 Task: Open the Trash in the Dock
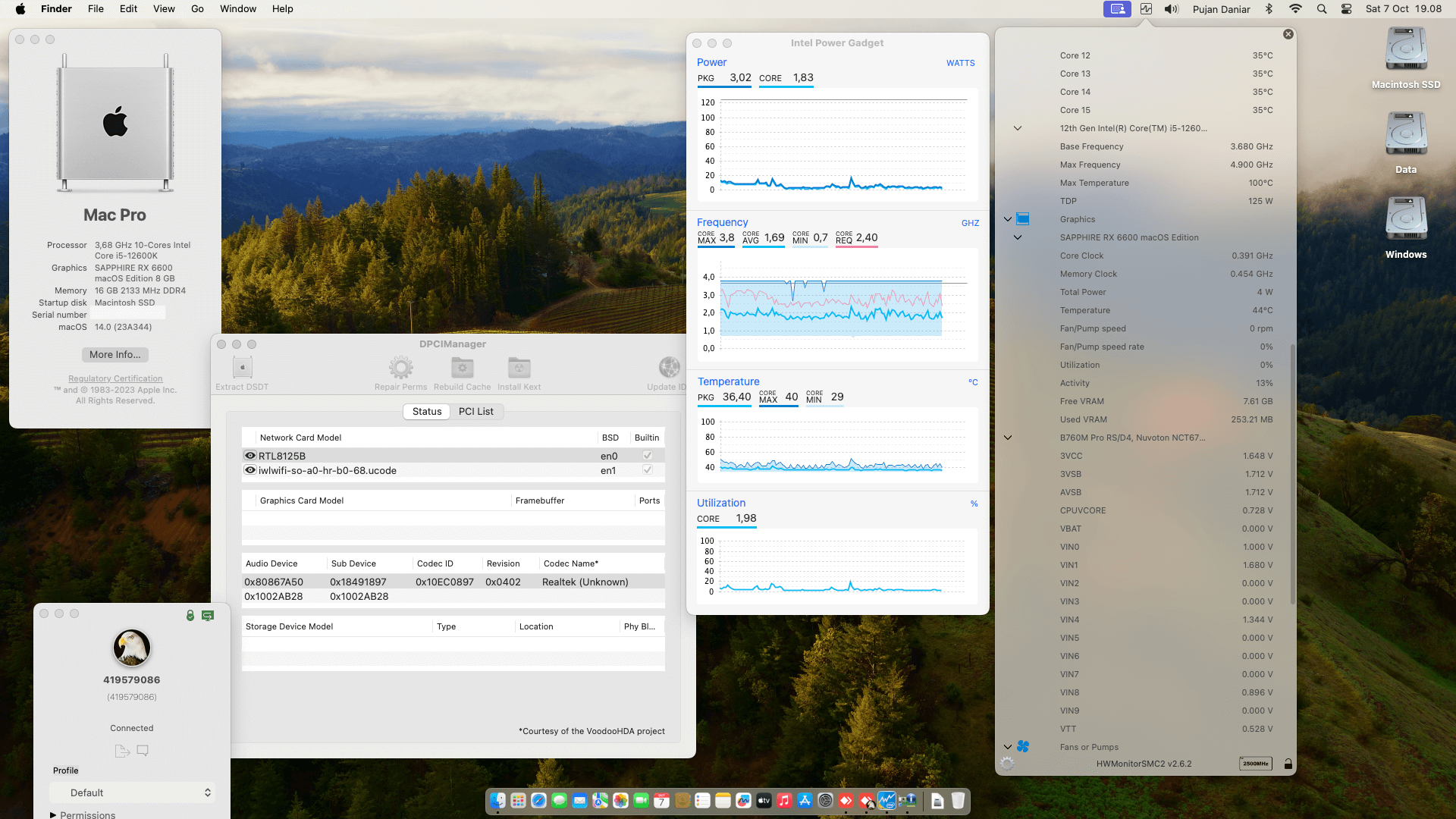tap(958, 800)
